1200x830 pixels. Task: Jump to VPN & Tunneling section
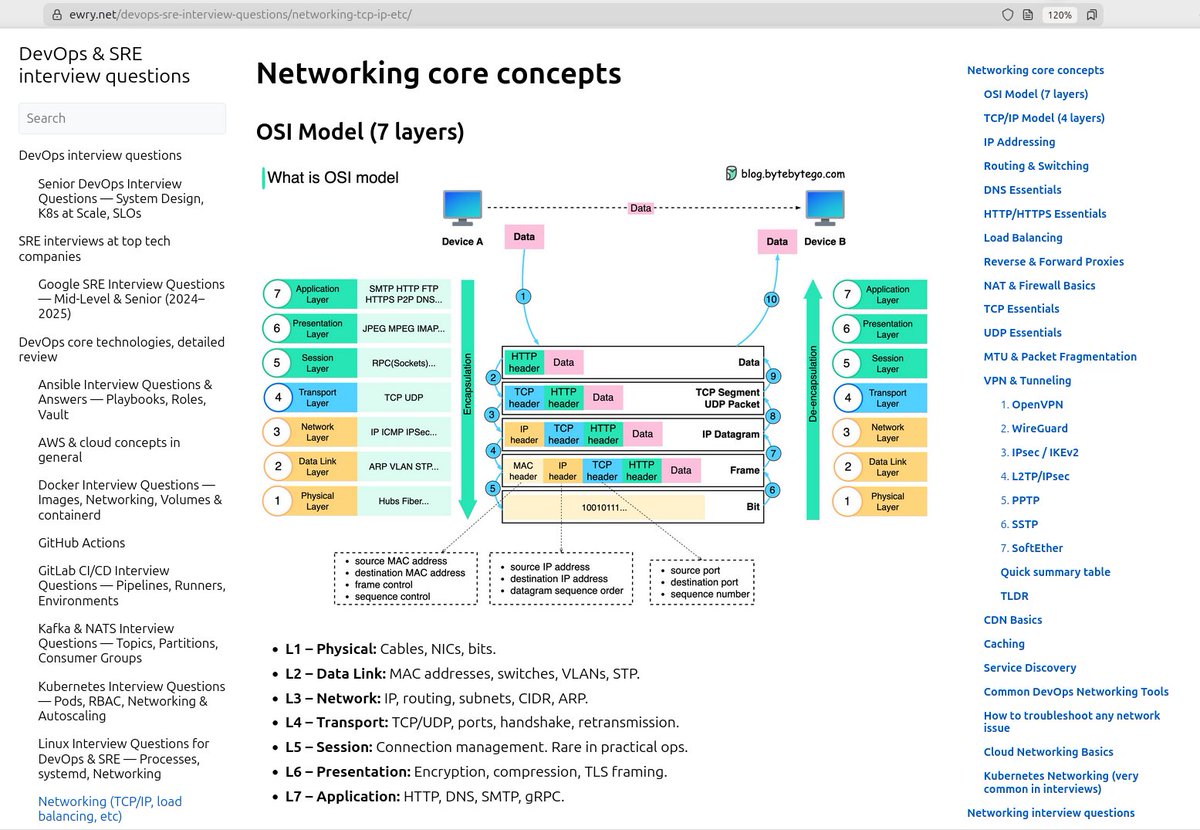(x=1027, y=381)
